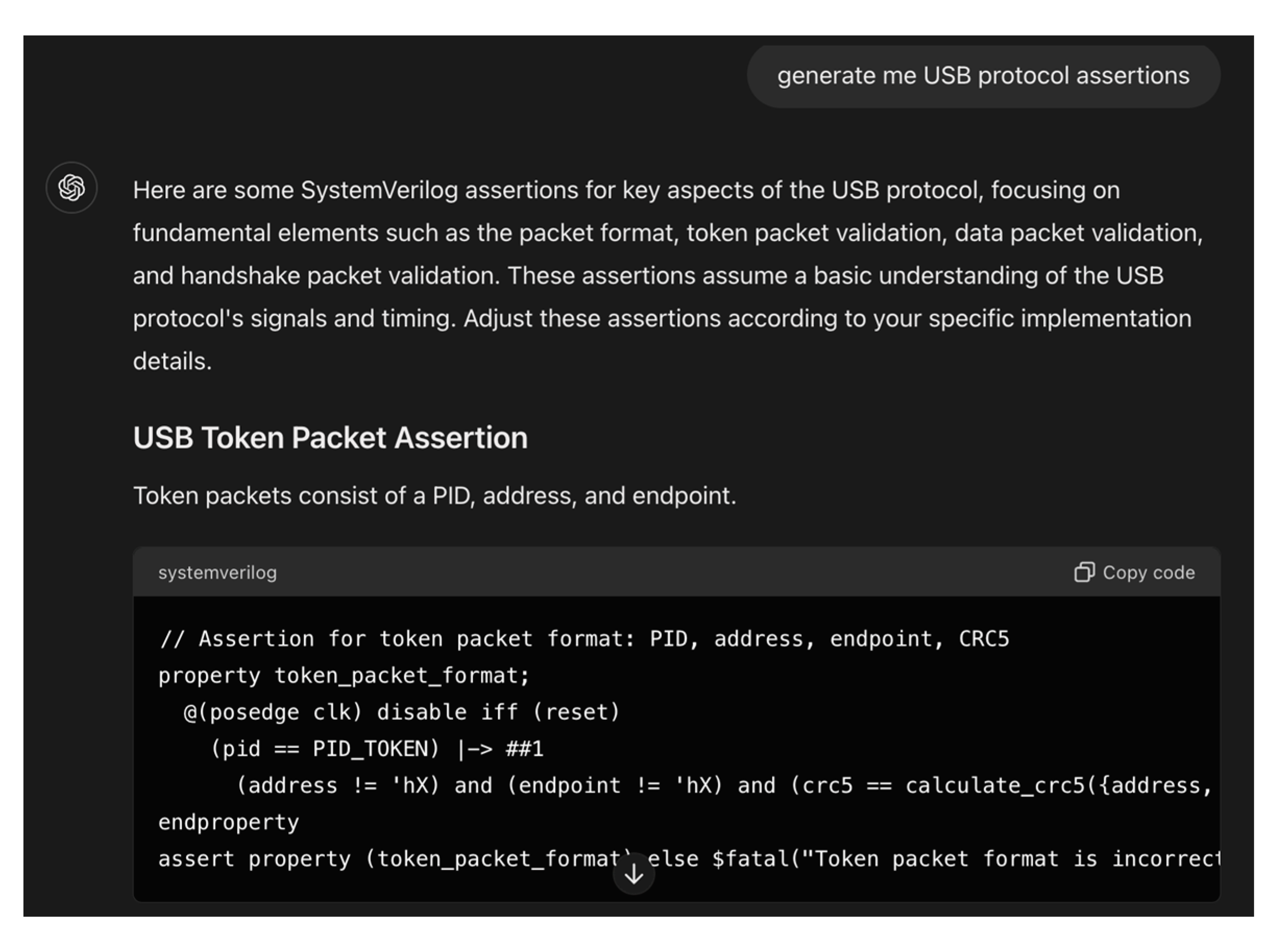Screen dimensions: 1288x944
Task: Click the "PID_TOKEN" constant in the code
Action: 375,749
